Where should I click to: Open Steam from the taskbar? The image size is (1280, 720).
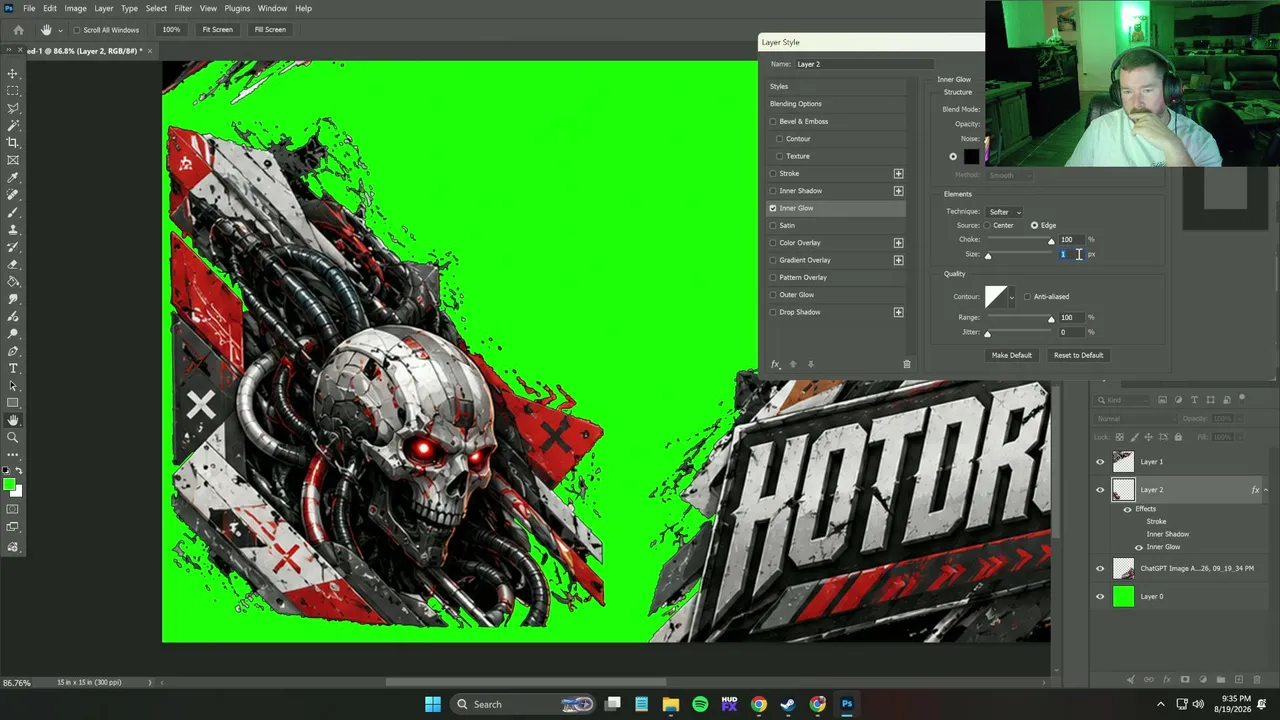788,704
